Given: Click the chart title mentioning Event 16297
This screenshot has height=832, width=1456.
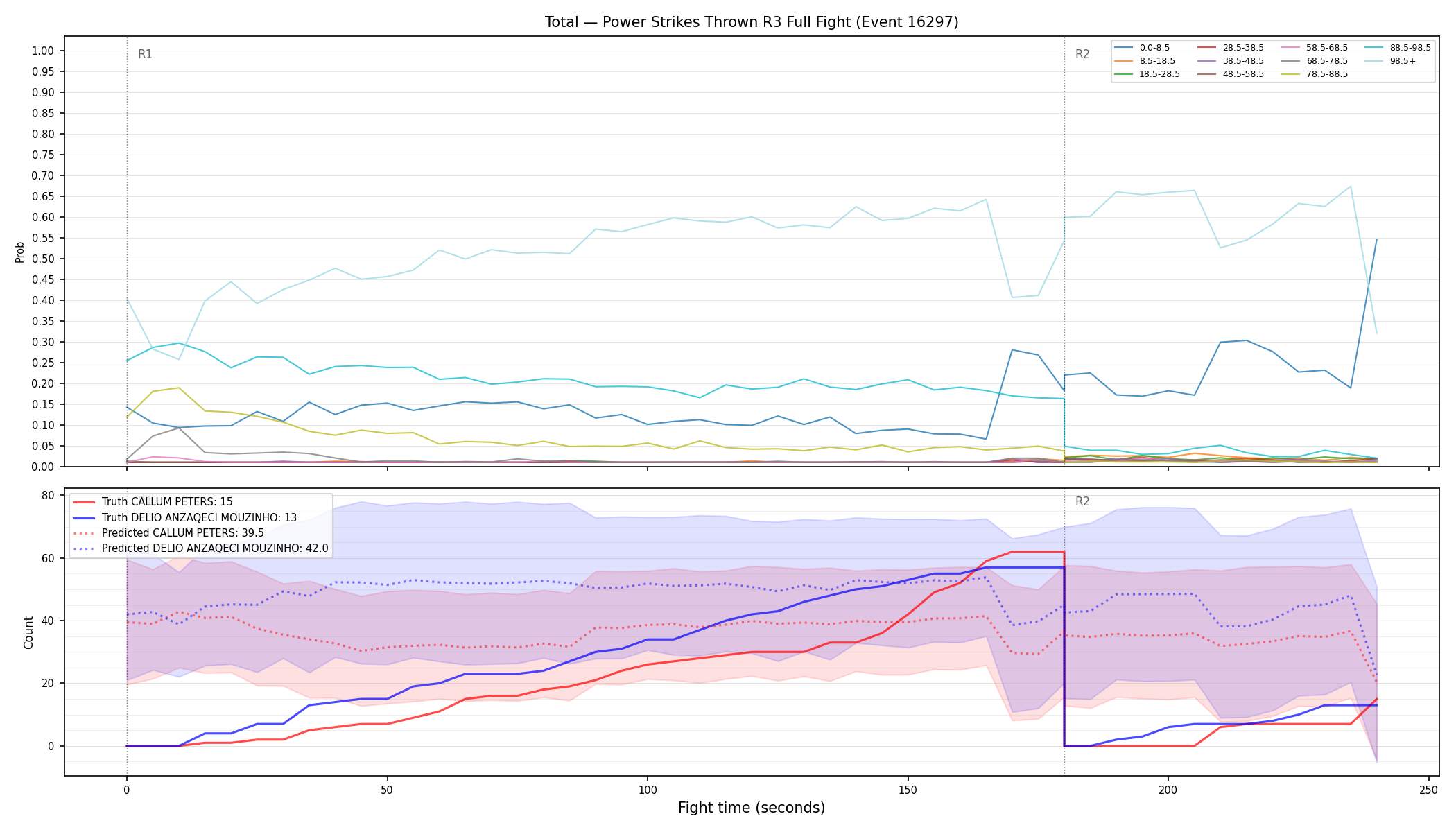Looking at the screenshot, I should click(752, 22).
